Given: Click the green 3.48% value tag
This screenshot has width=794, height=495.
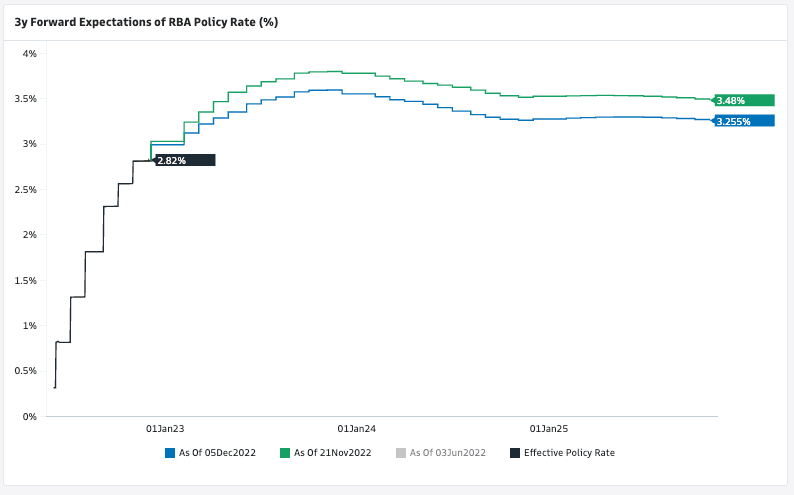Looking at the screenshot, I should pyautogui.click(x=744, y=100).
